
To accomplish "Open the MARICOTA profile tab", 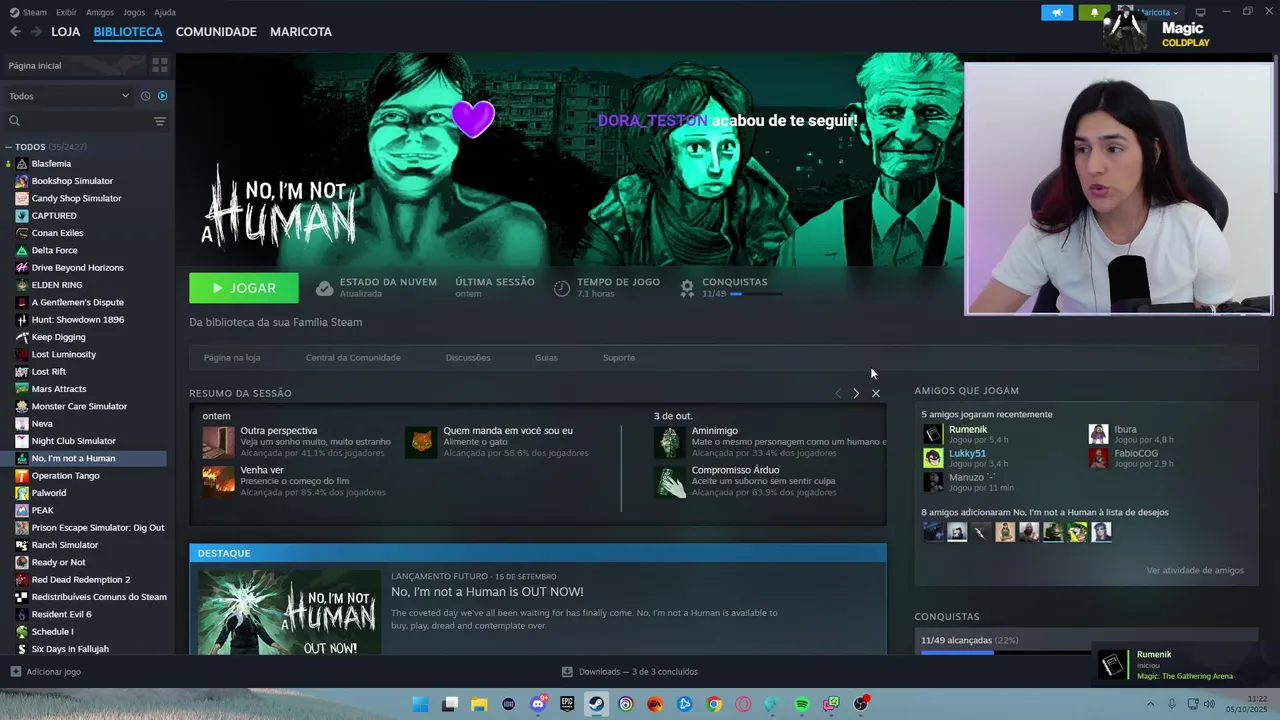I will pyautogui.click(x=301, y=32).
